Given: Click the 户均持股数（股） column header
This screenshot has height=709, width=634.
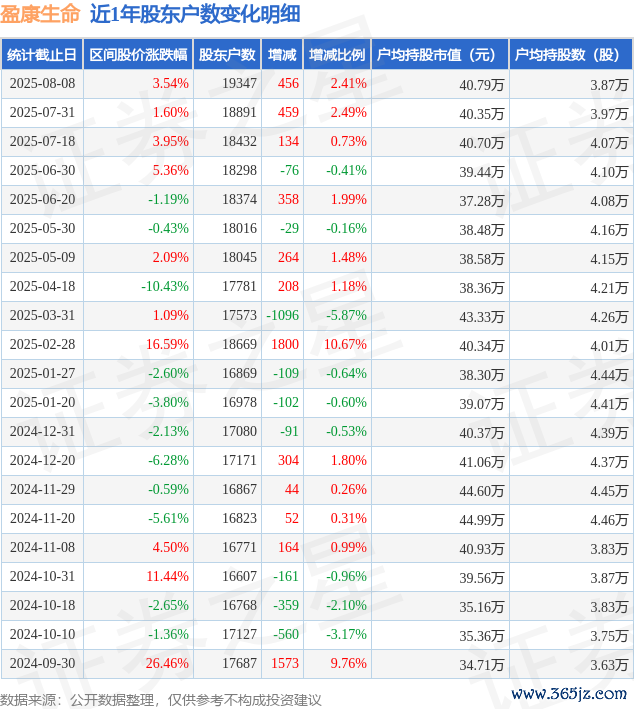Looking at the screenshot, I should click(x=569, y=55).
